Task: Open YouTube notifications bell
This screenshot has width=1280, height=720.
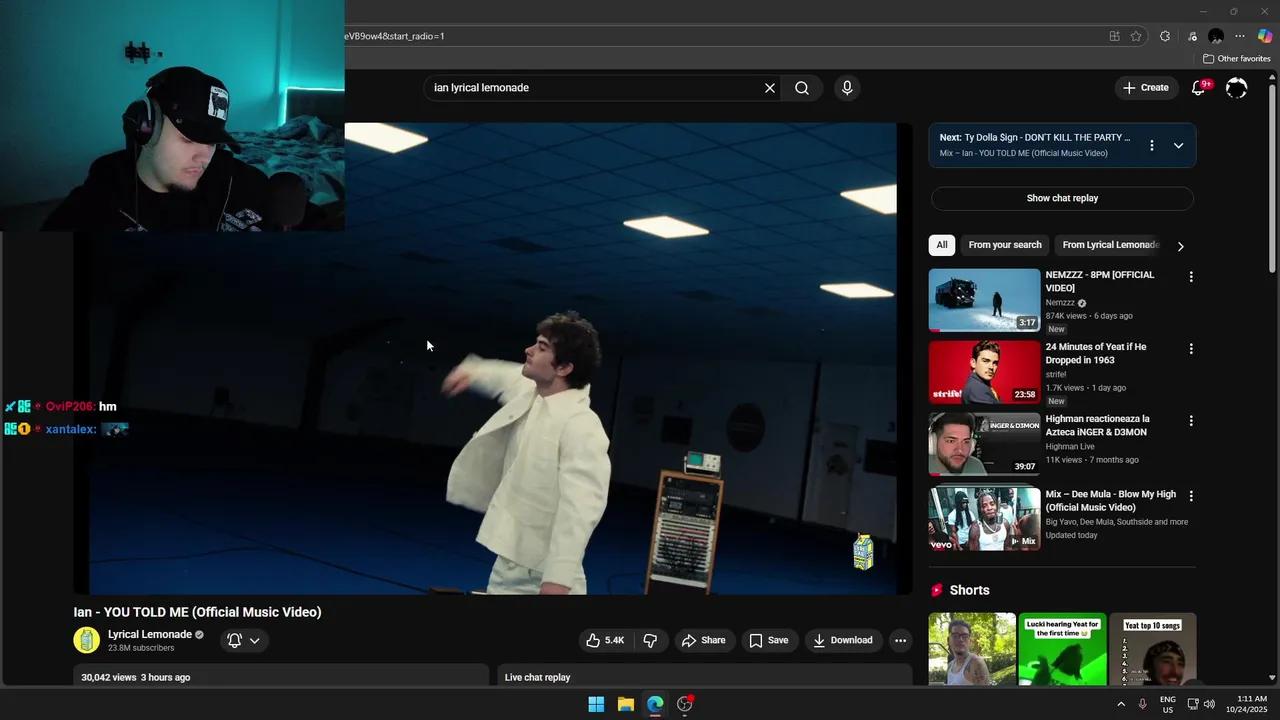Action: 1199,88
